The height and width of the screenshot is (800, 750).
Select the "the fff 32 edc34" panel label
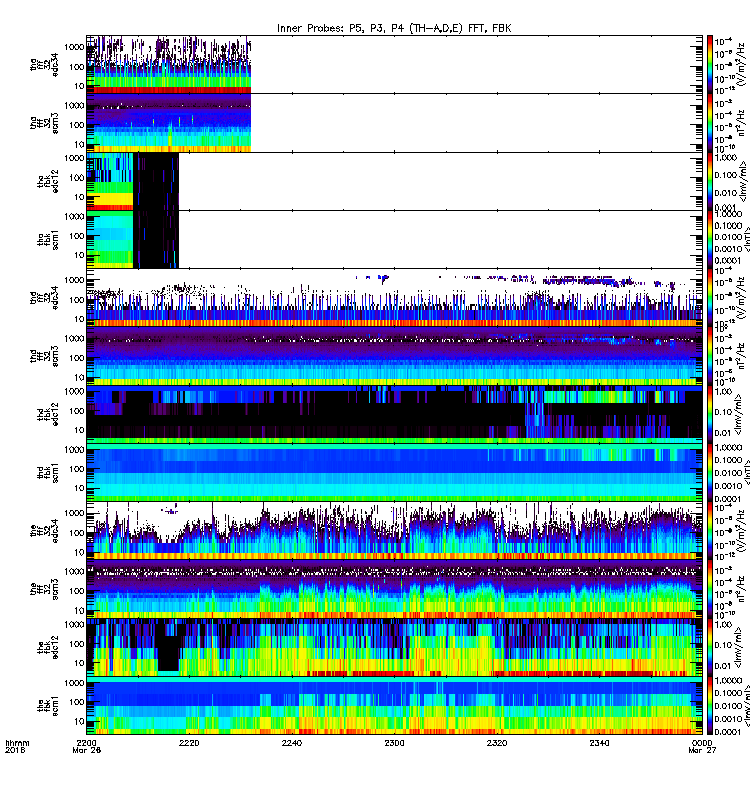coord(42,531)
